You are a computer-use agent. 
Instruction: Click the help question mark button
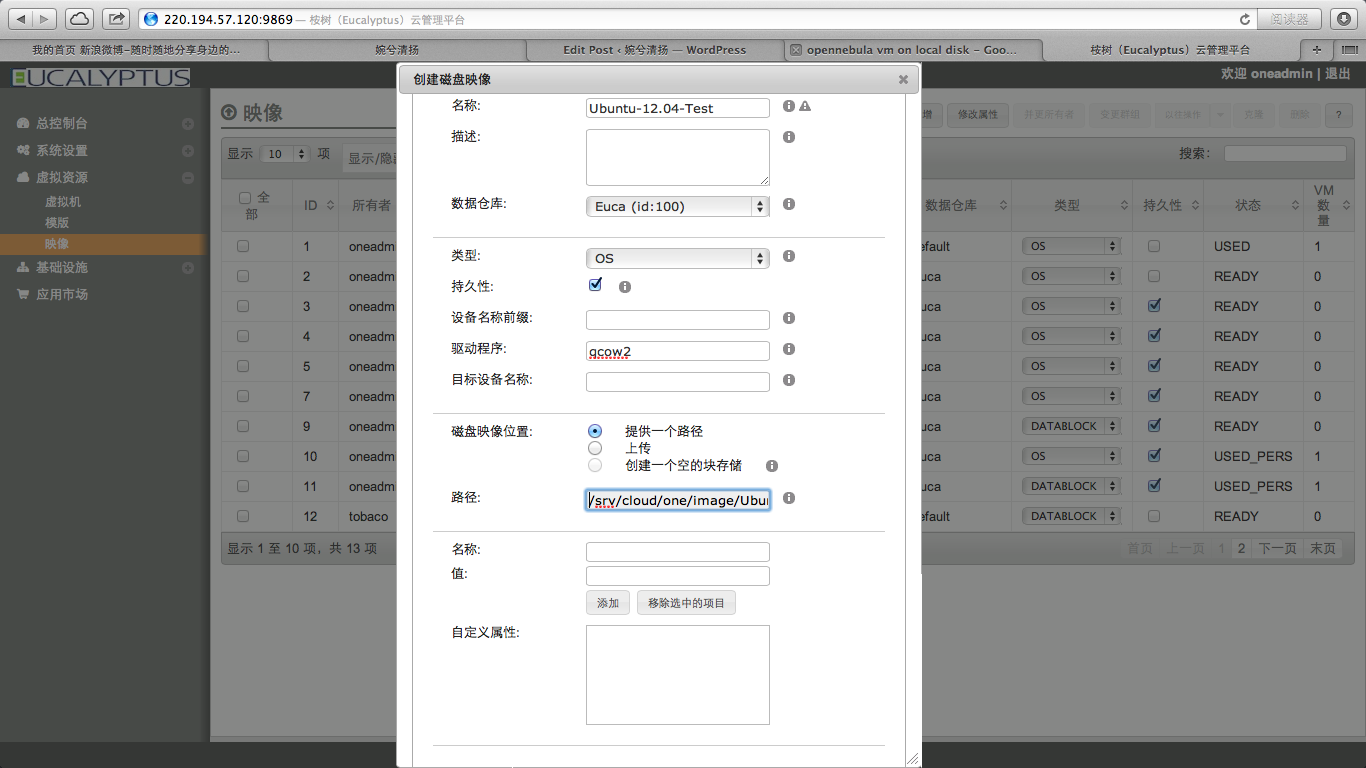pos(1338,115)
